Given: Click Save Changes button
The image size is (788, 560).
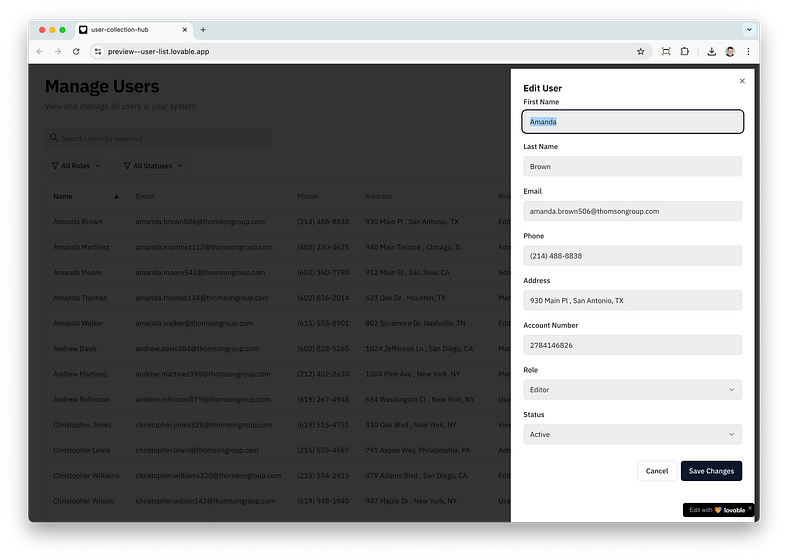Looking at the screenshot, I should click(x=711, y=471).
